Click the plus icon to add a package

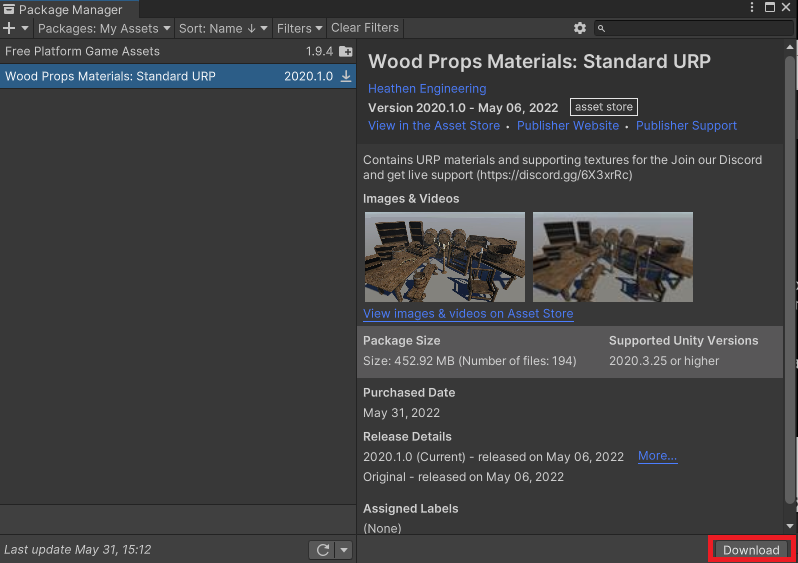(9, 28)
